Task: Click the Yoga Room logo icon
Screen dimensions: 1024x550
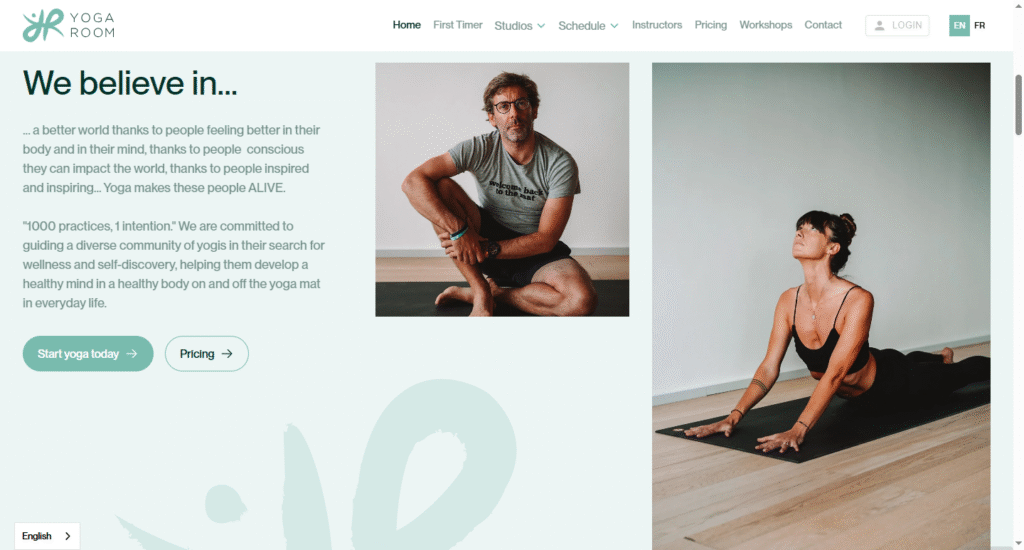Action: [x=43, y=25]
